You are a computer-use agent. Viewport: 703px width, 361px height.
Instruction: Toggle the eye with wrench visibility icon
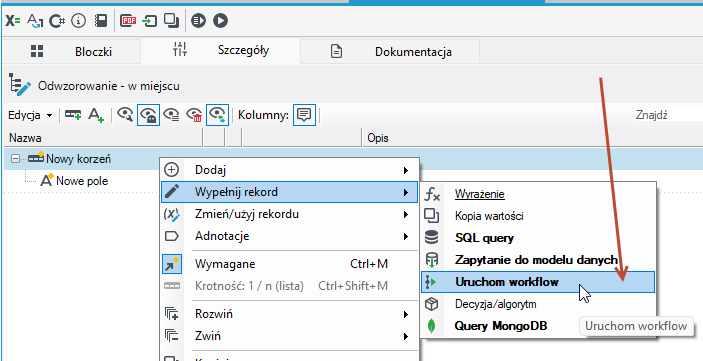pyautogui.click(x=125, y=115)
